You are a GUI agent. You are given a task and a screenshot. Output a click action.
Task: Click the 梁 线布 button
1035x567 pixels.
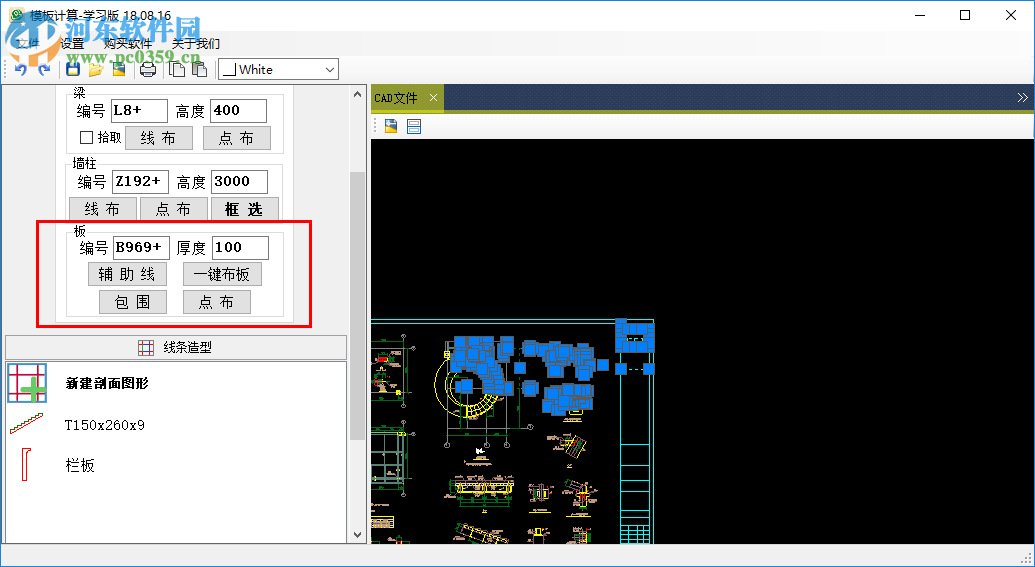pyautogui.click(x=158, y=138)
